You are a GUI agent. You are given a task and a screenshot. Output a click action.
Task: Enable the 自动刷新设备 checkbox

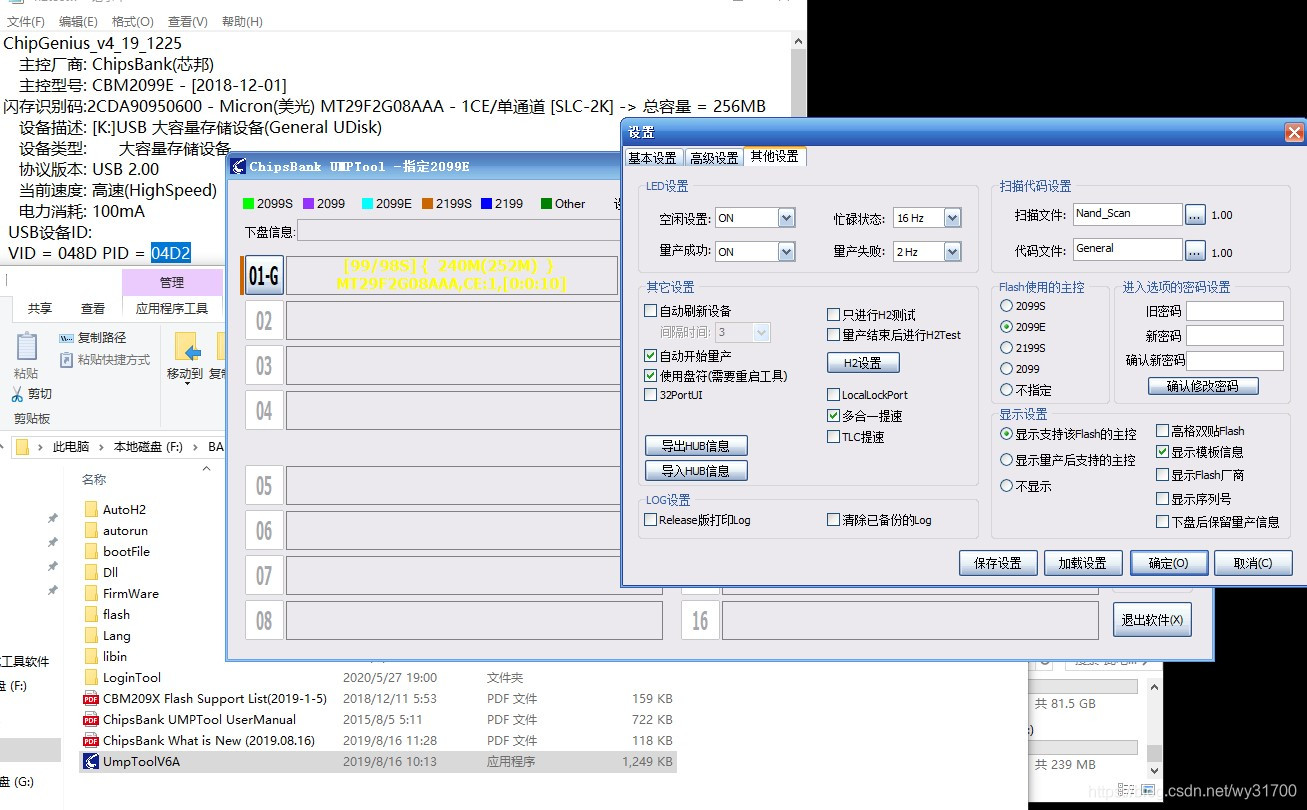point(651,311)
